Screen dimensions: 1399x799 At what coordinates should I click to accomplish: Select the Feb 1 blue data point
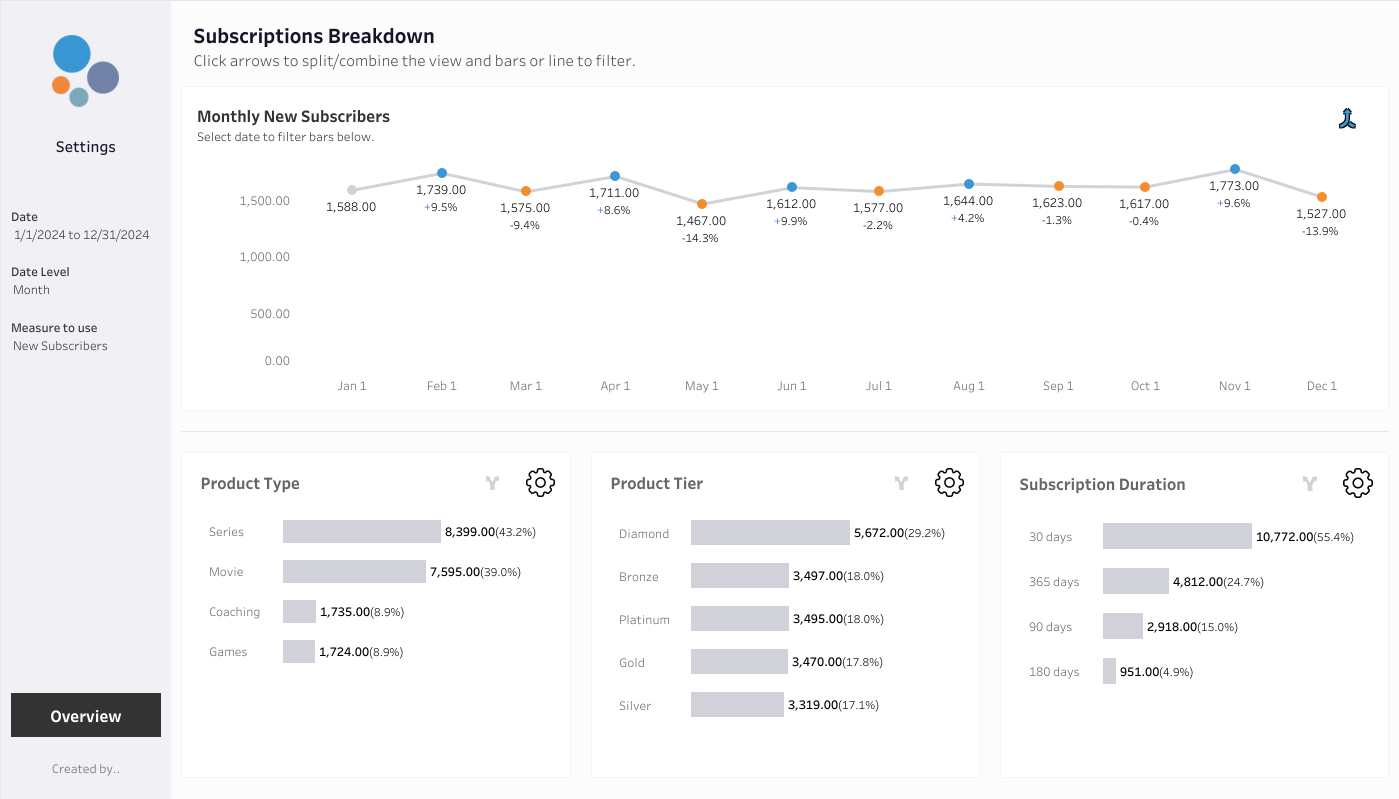pos(442,173)
